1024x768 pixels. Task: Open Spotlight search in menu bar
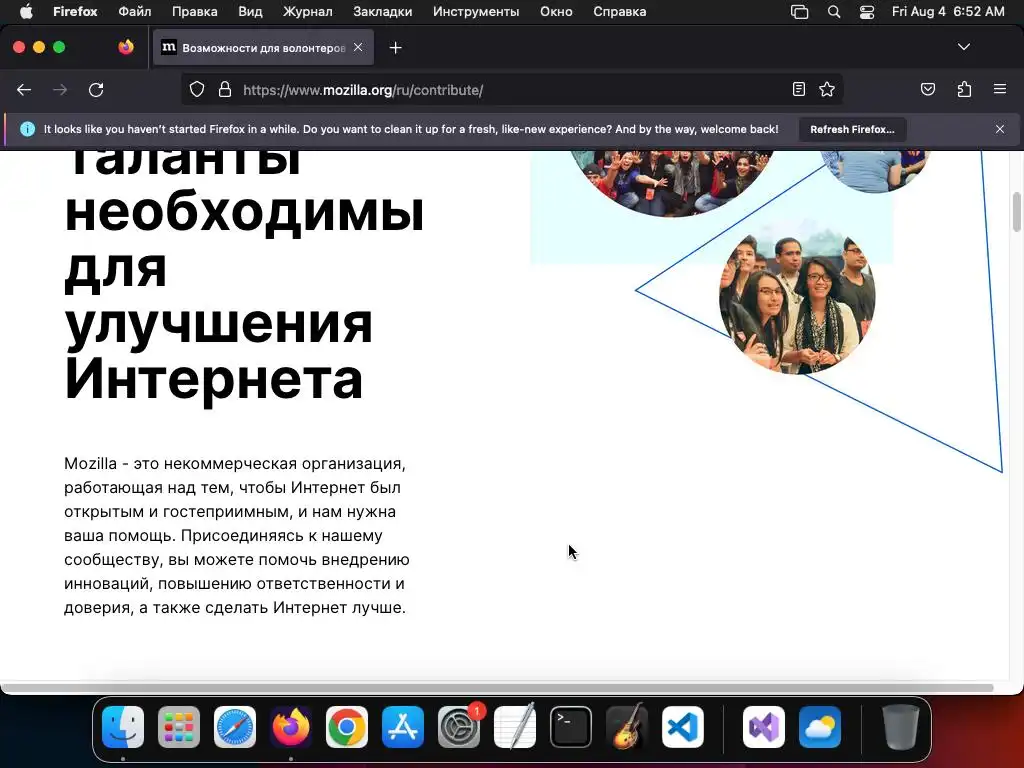click(834, 12)
